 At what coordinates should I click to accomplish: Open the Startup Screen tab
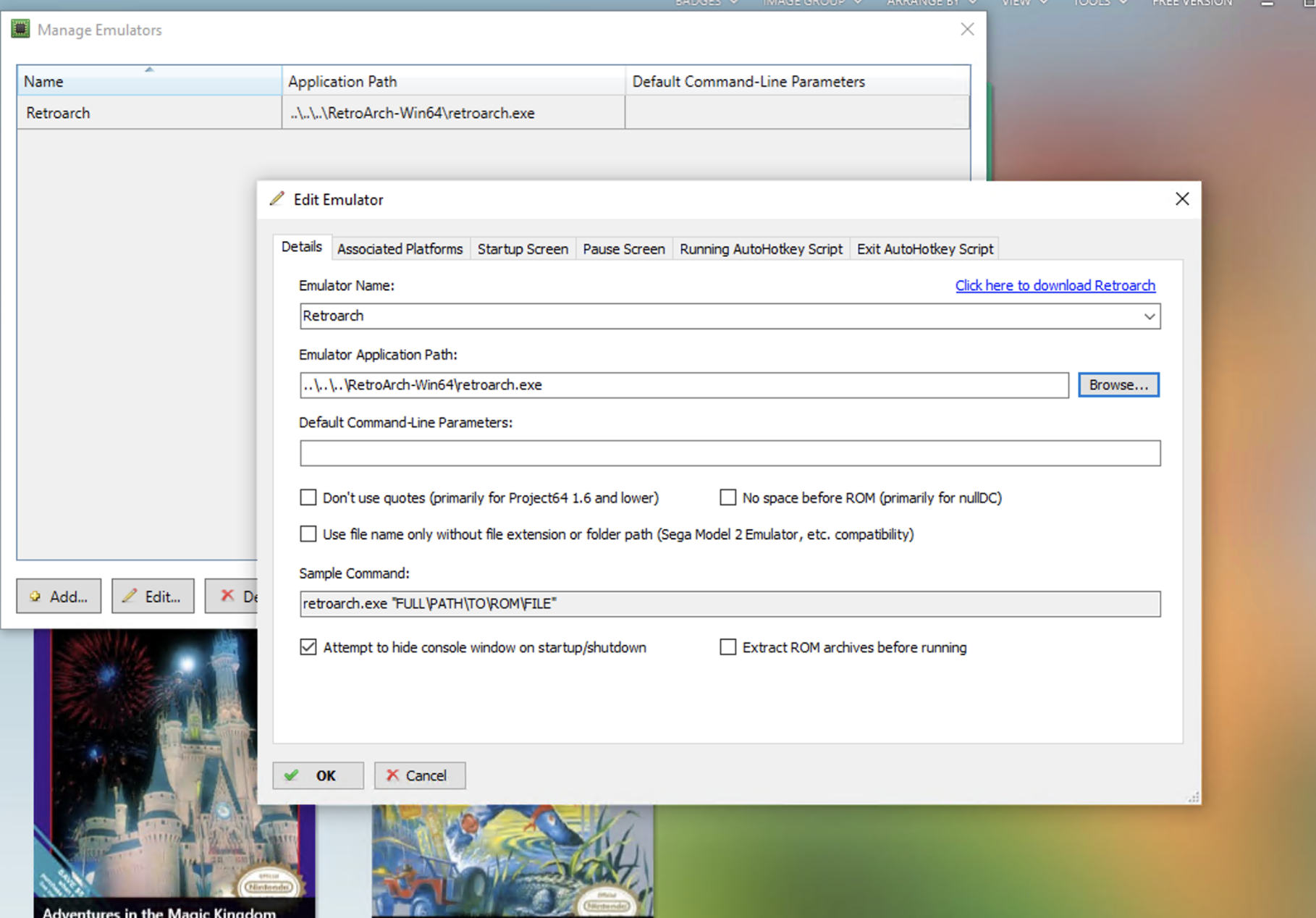point(523,249)
